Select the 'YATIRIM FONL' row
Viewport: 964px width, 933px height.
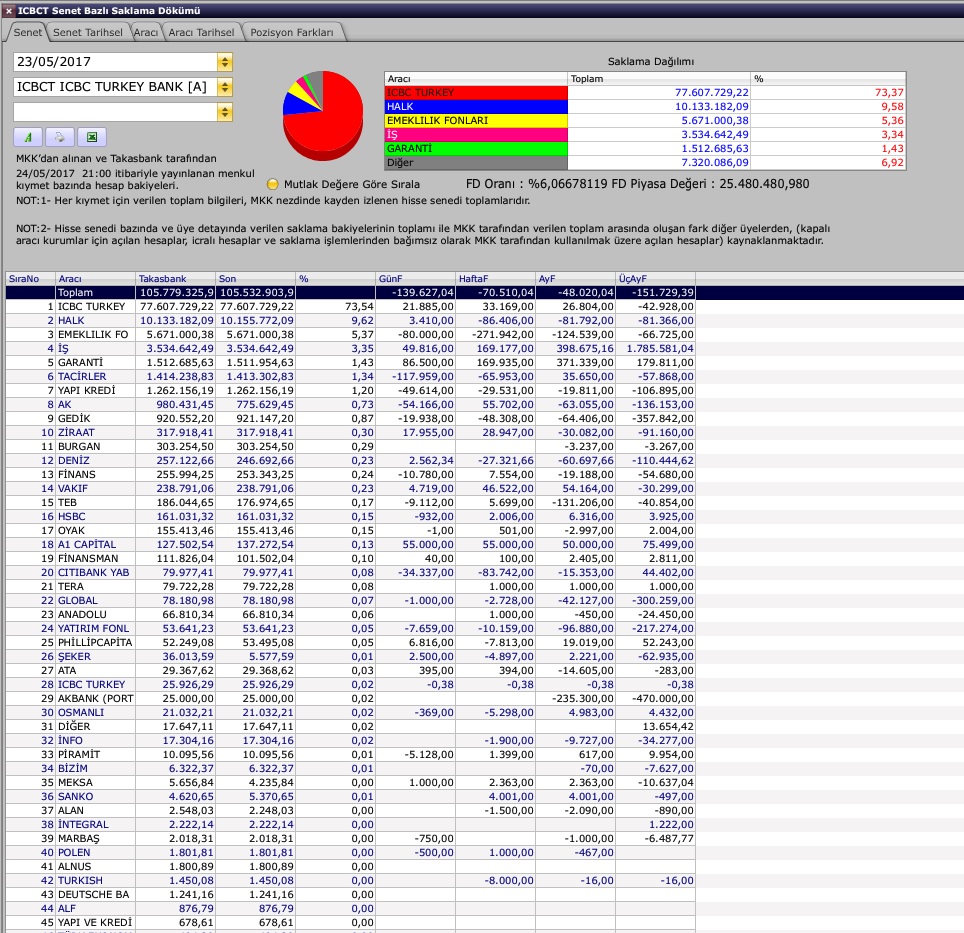350,629
